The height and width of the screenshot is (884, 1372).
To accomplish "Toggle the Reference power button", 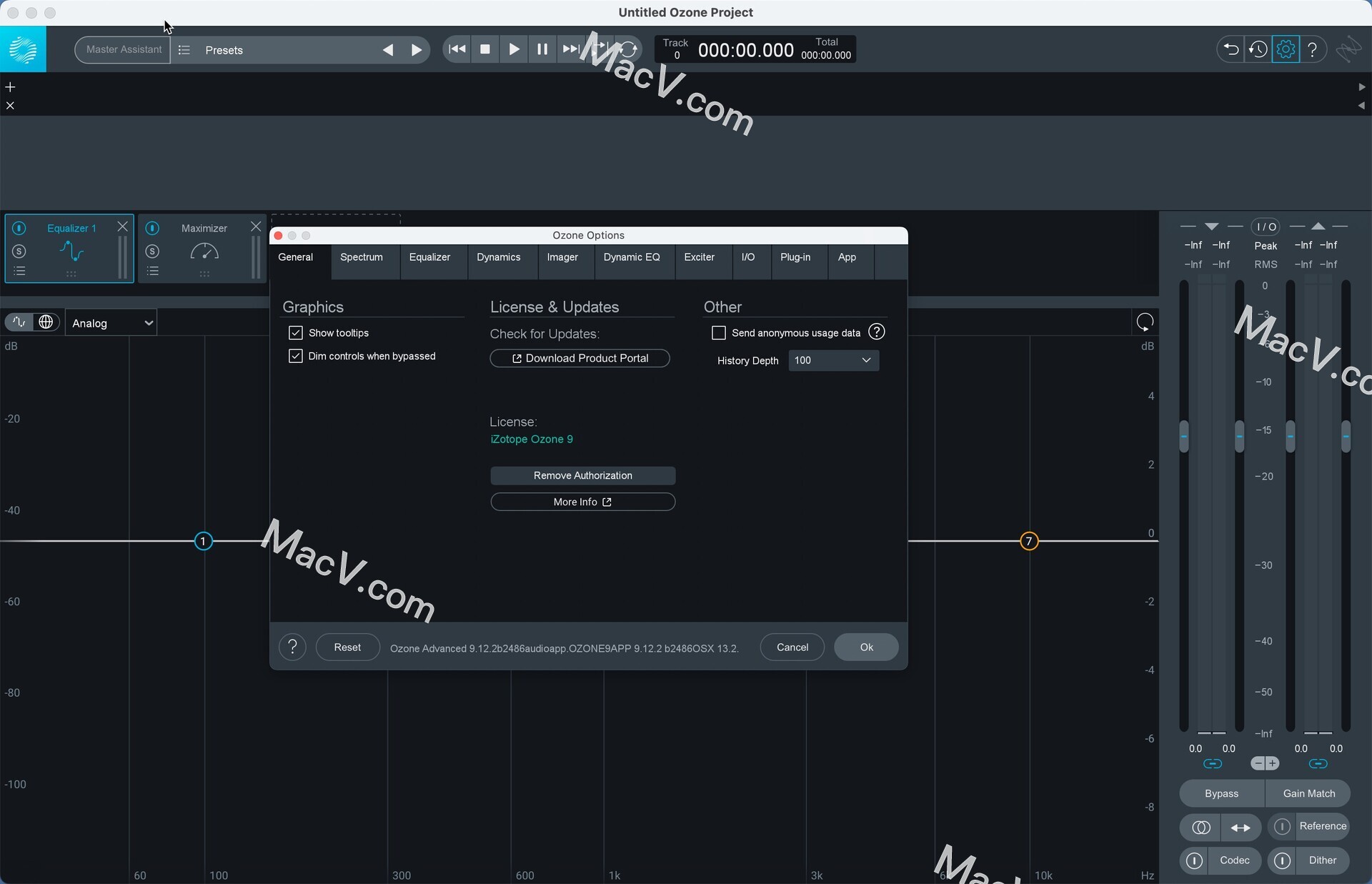I will point(1282,827).
